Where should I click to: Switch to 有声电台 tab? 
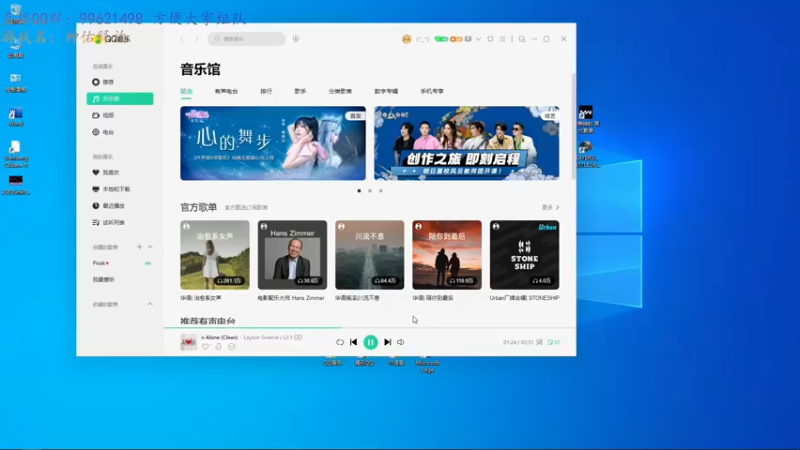click(226, 91)
